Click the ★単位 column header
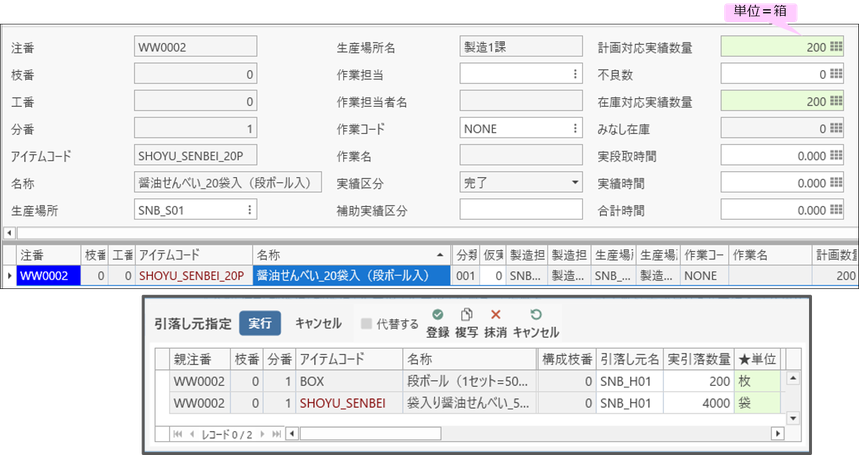The width and height of the screenshot is (859, 455). [758, 359]
